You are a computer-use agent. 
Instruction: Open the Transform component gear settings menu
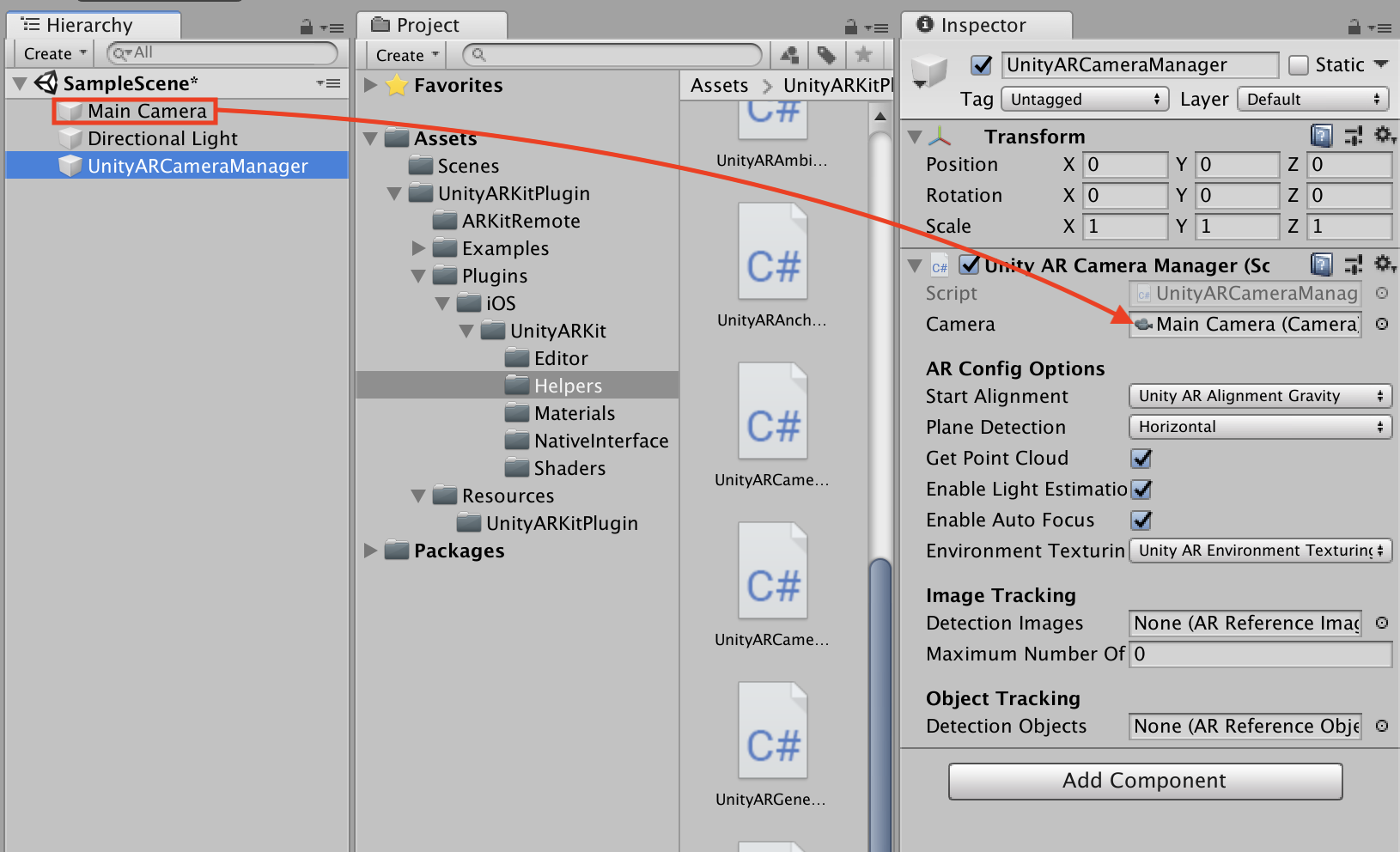point(1384,136)
